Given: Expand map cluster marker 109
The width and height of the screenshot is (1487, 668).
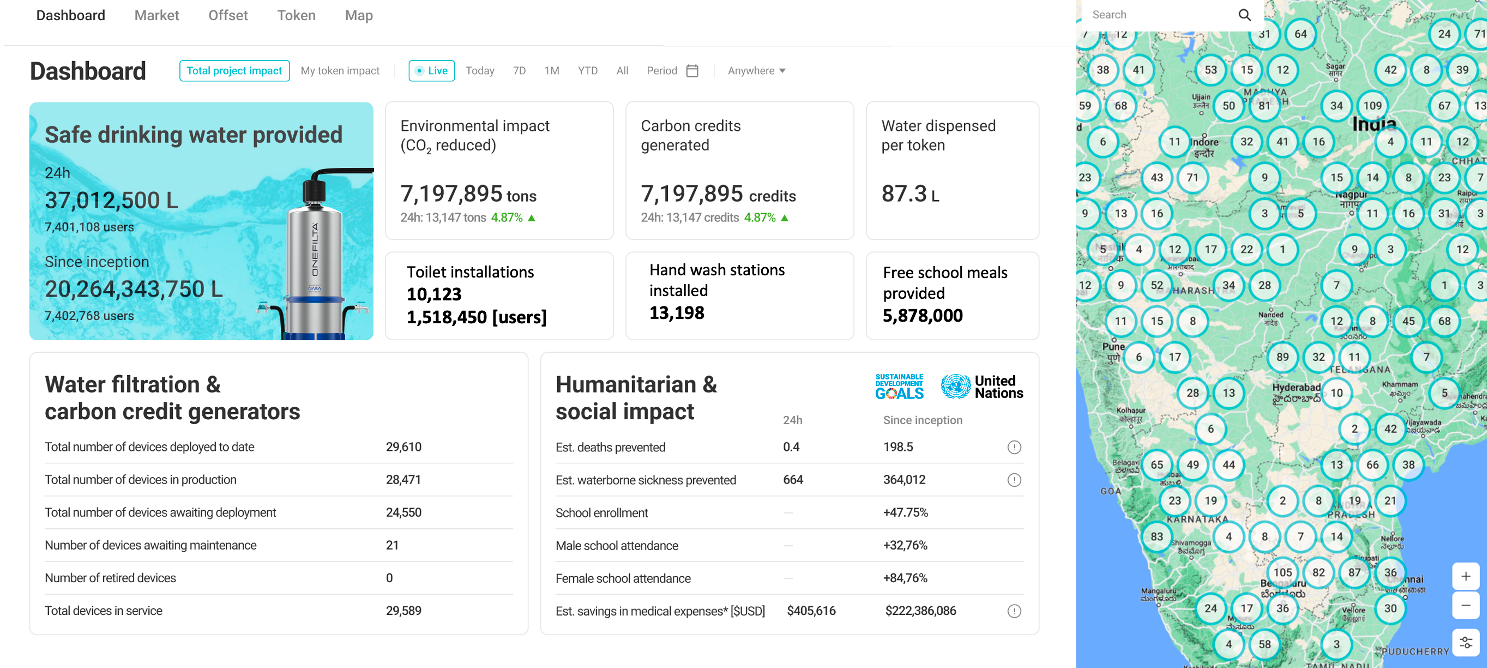Looking at the screenshot, I should point(1372,106).
